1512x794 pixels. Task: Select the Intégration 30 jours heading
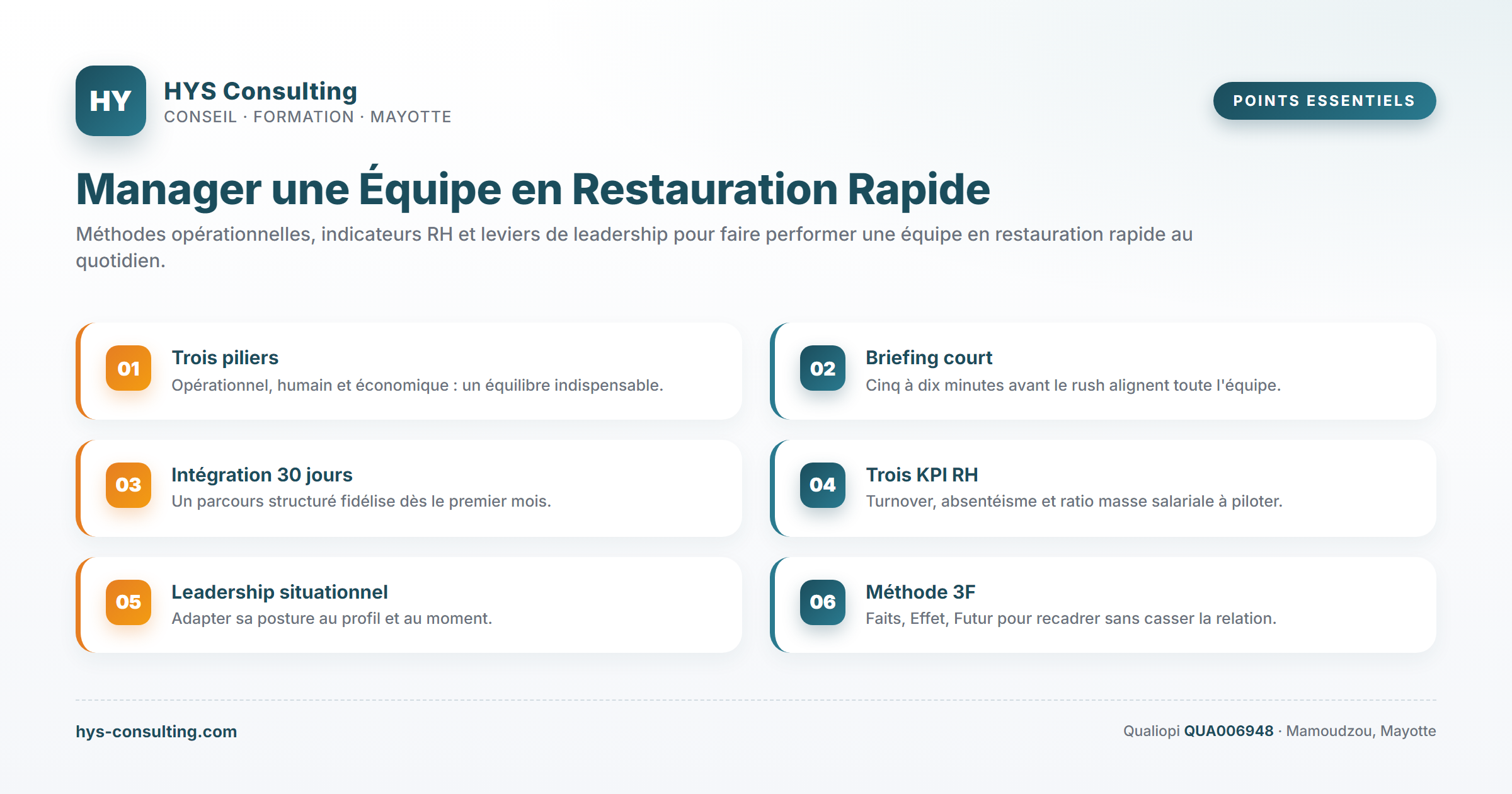pyautogui.click(x=262, y=475)
